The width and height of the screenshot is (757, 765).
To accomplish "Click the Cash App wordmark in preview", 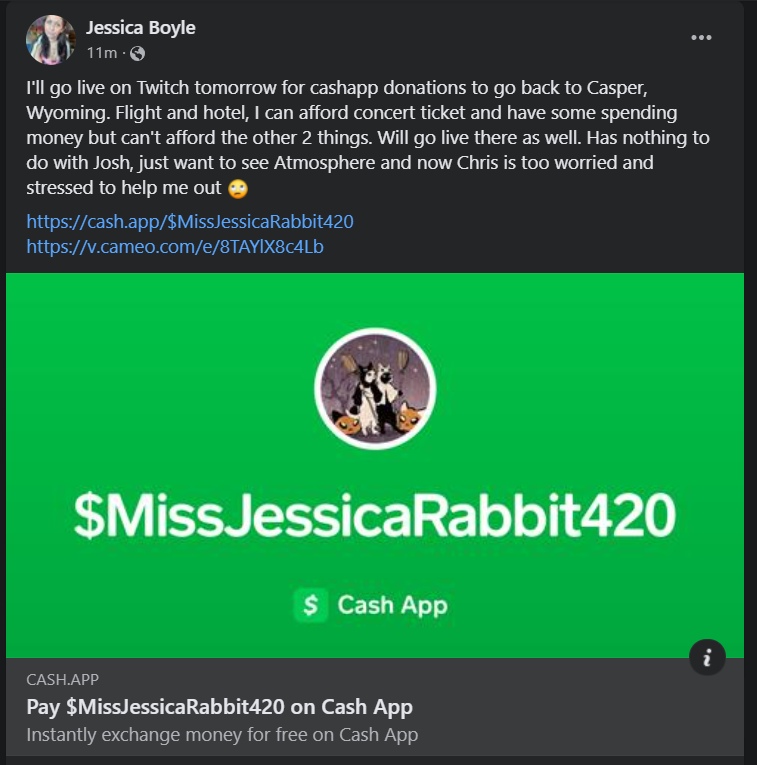I will [x=392, y=605].
